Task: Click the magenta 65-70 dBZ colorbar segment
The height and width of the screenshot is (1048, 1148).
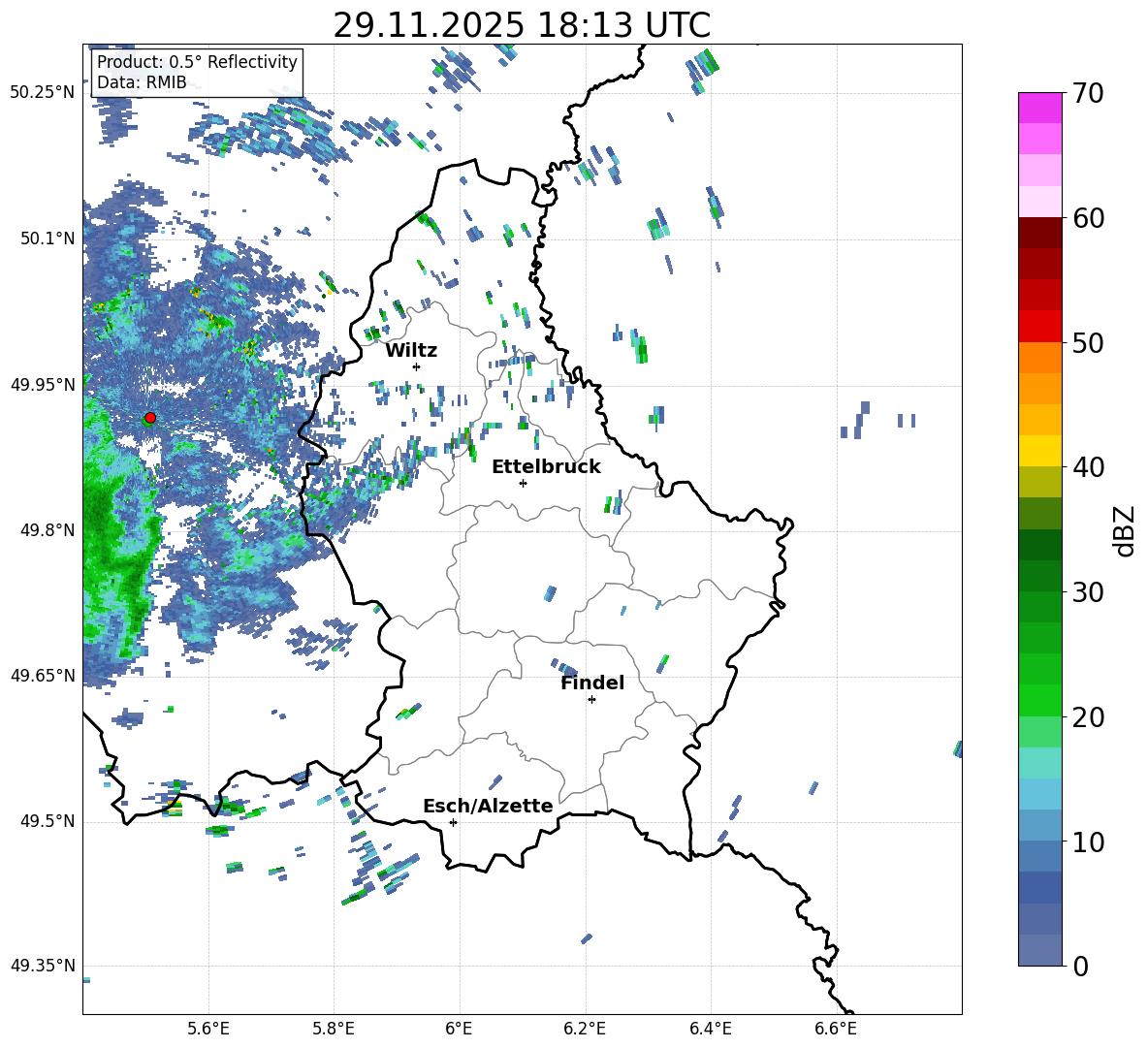Action: pyautogui.click(x=1039, y=109)
